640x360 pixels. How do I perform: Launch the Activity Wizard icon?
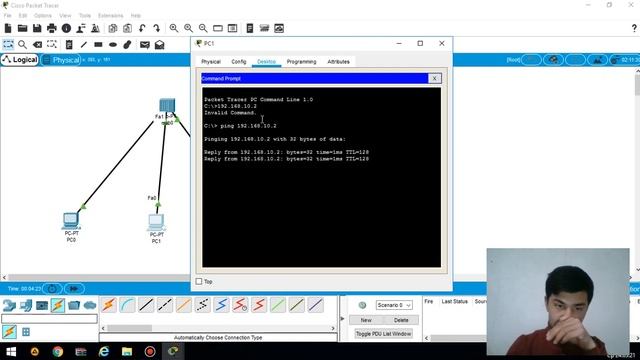[81, 28]
